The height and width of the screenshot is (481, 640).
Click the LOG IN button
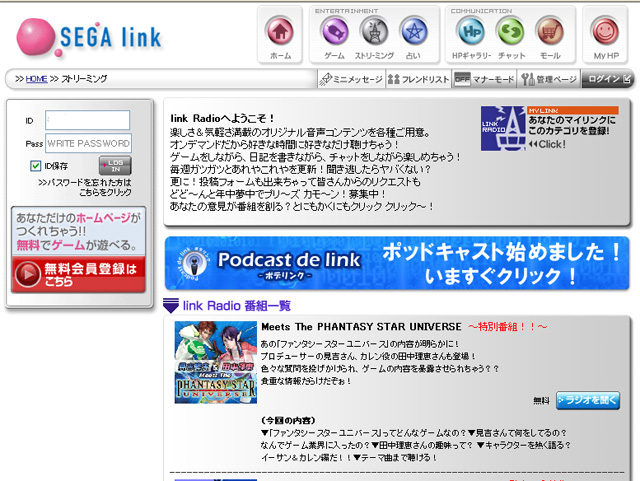[115, 165]
